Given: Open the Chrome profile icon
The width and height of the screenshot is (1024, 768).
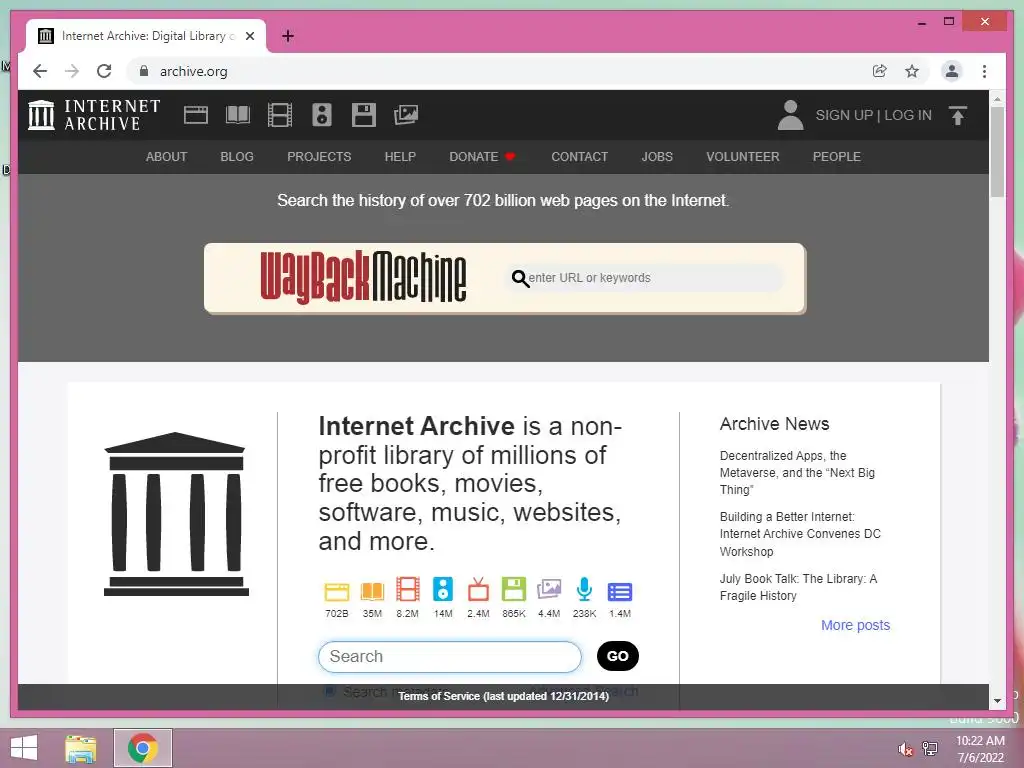Looking at the screenshot, I should tap(952, 71).
